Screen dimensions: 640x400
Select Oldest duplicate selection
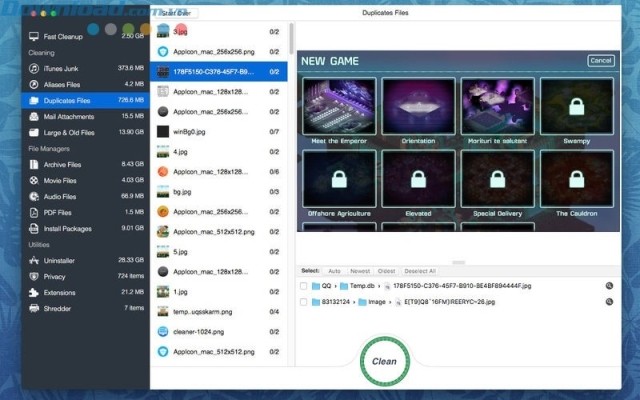coord(386,271)
